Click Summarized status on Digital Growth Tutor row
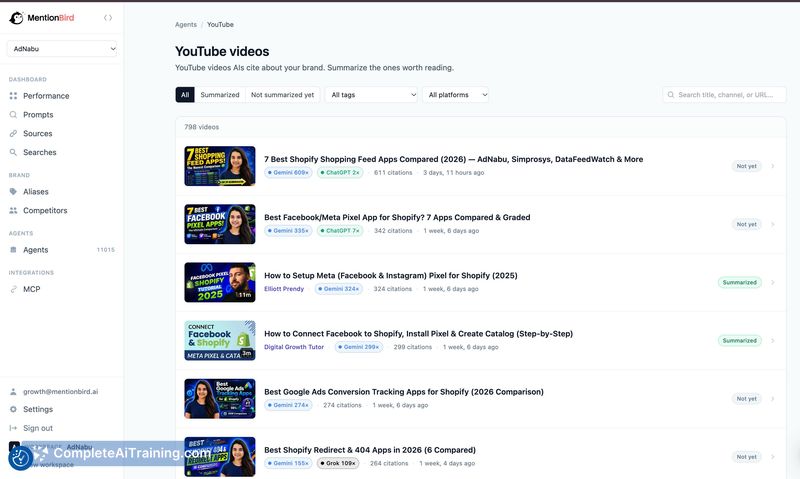The height and width of the screenshot is (479, 800). (x=740, y=341)
